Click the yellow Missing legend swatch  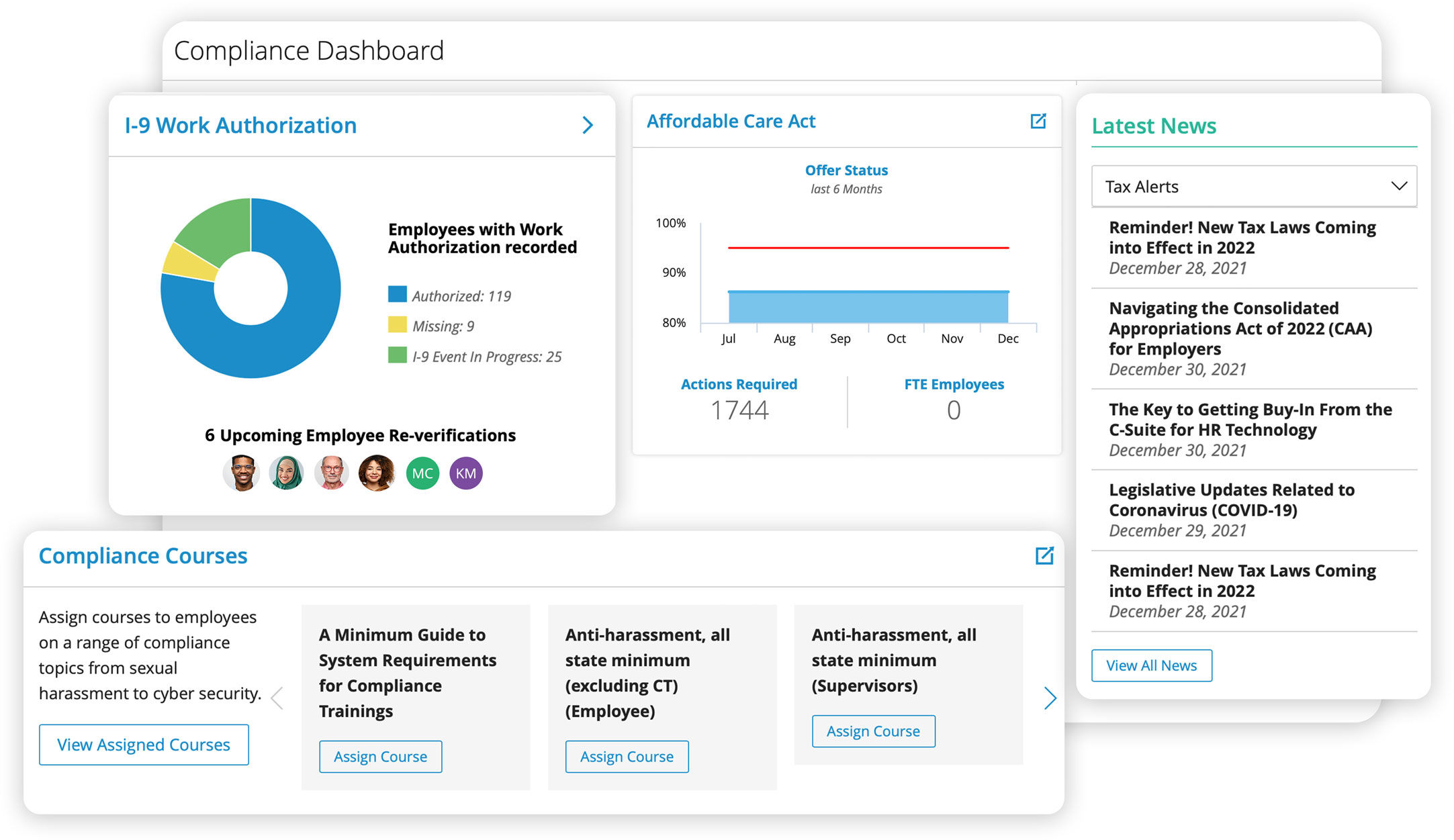pyautogui.click(x=398, y=324)
